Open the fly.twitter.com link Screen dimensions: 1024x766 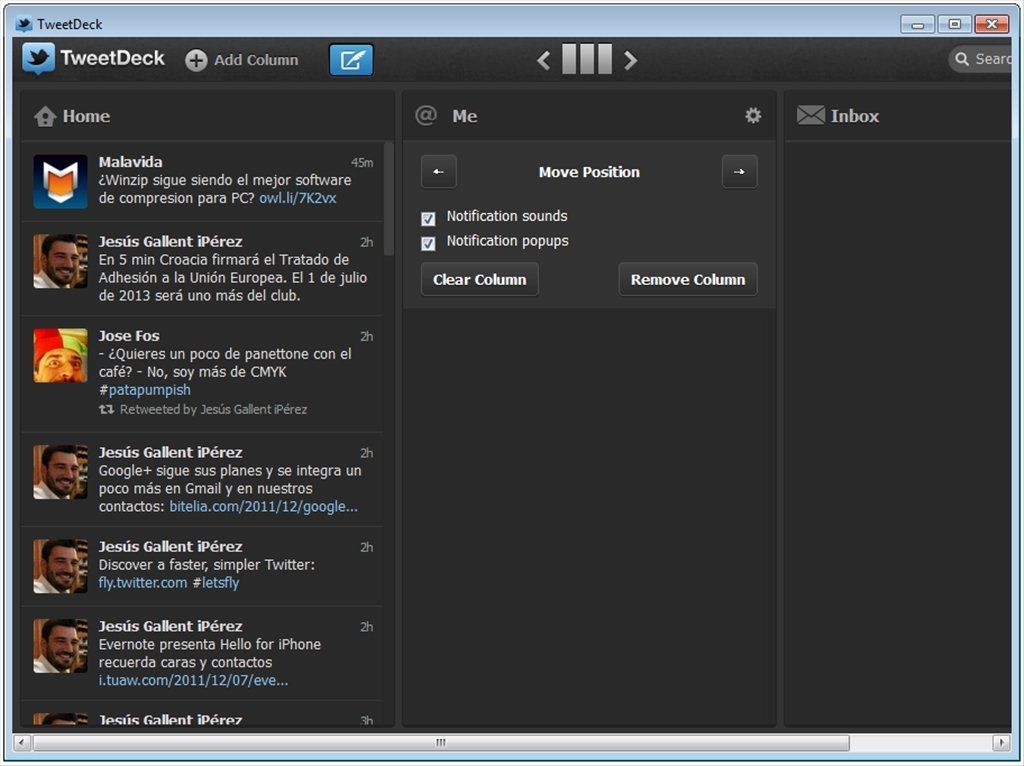(142, 582)
